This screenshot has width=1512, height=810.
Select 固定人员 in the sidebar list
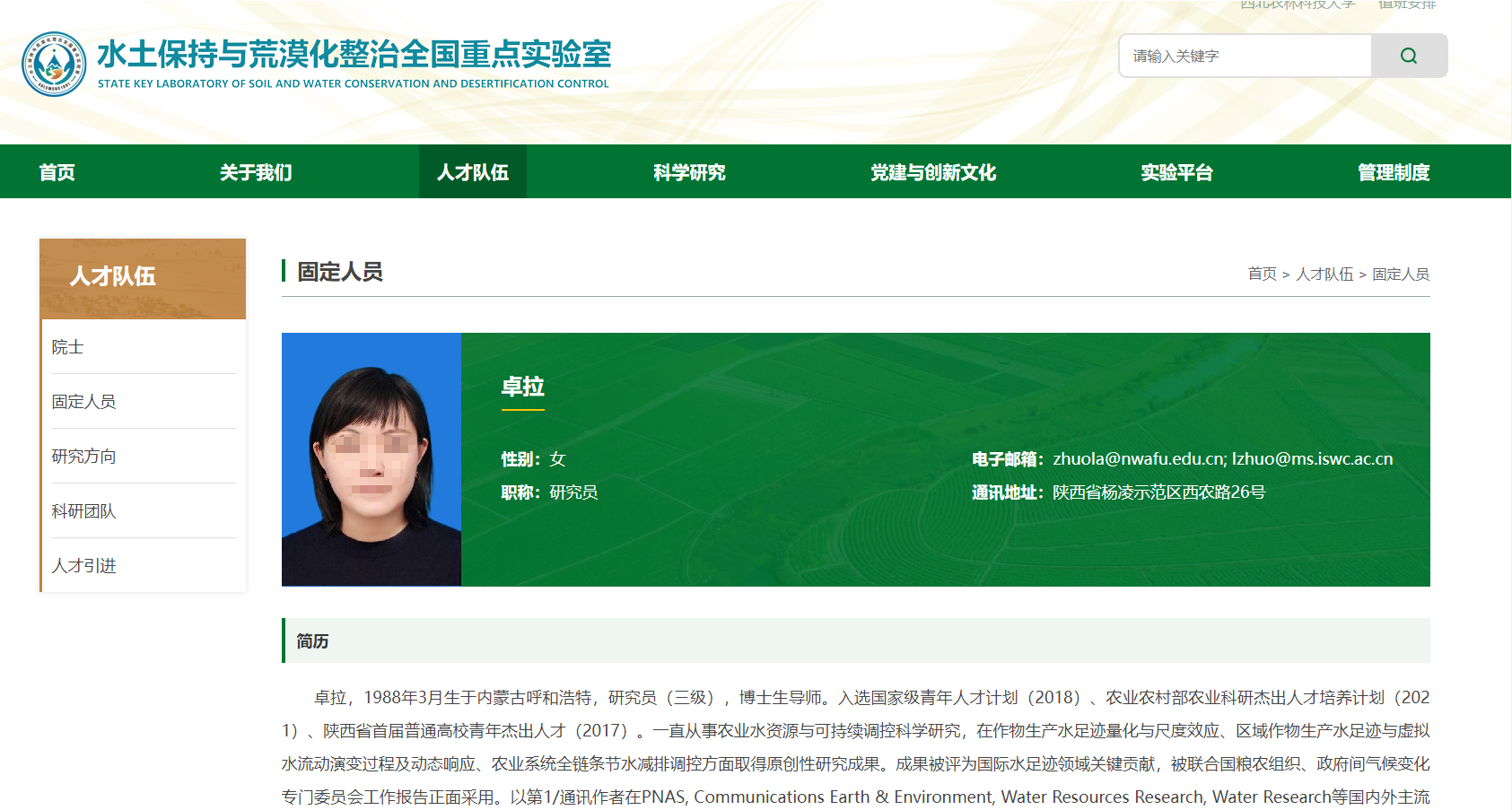point(84,402)
